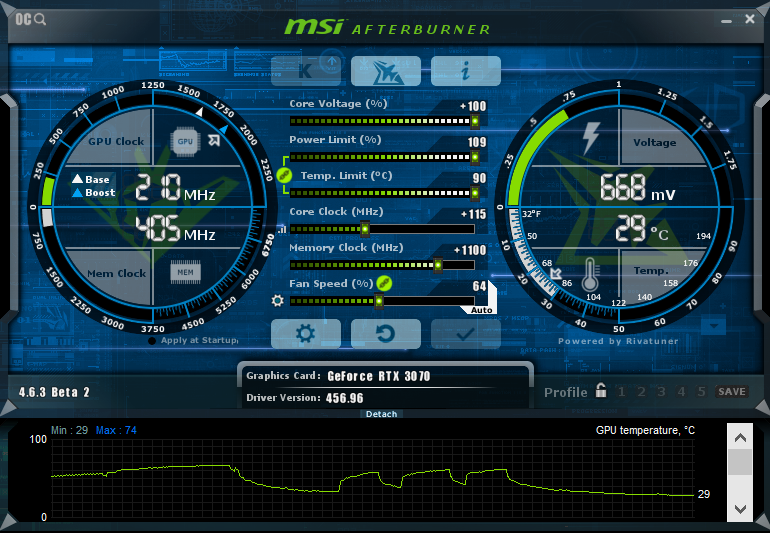Toggle the Power and Temp limit link icon
This screenshot has width=770, height=533.
click(284, 175)
